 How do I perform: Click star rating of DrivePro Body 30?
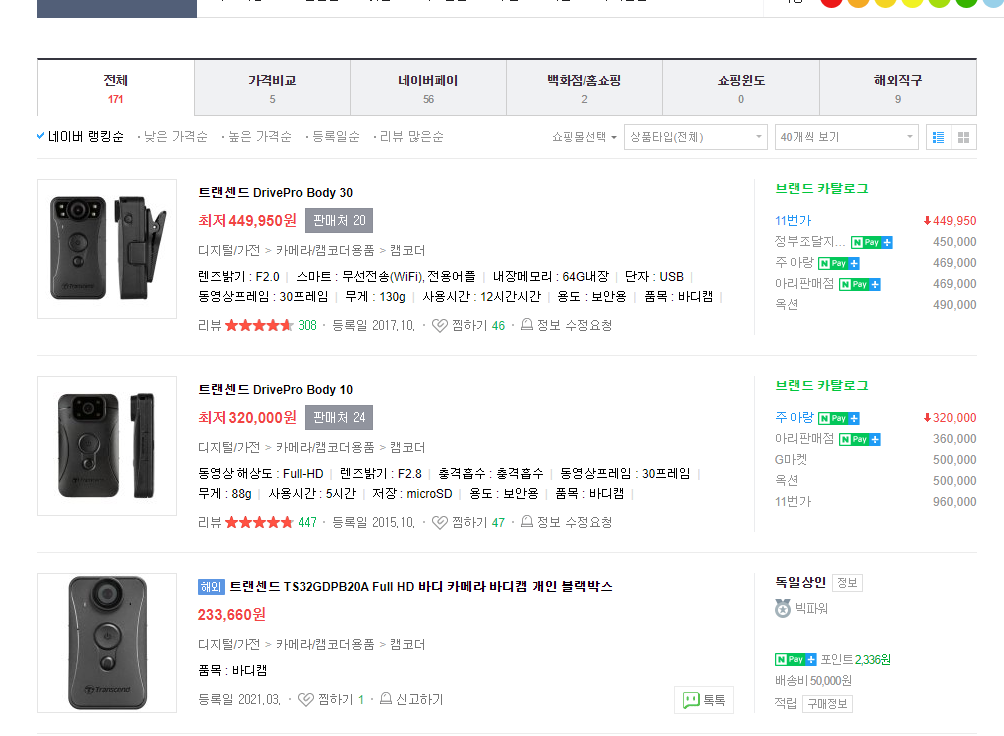point(259,325)
